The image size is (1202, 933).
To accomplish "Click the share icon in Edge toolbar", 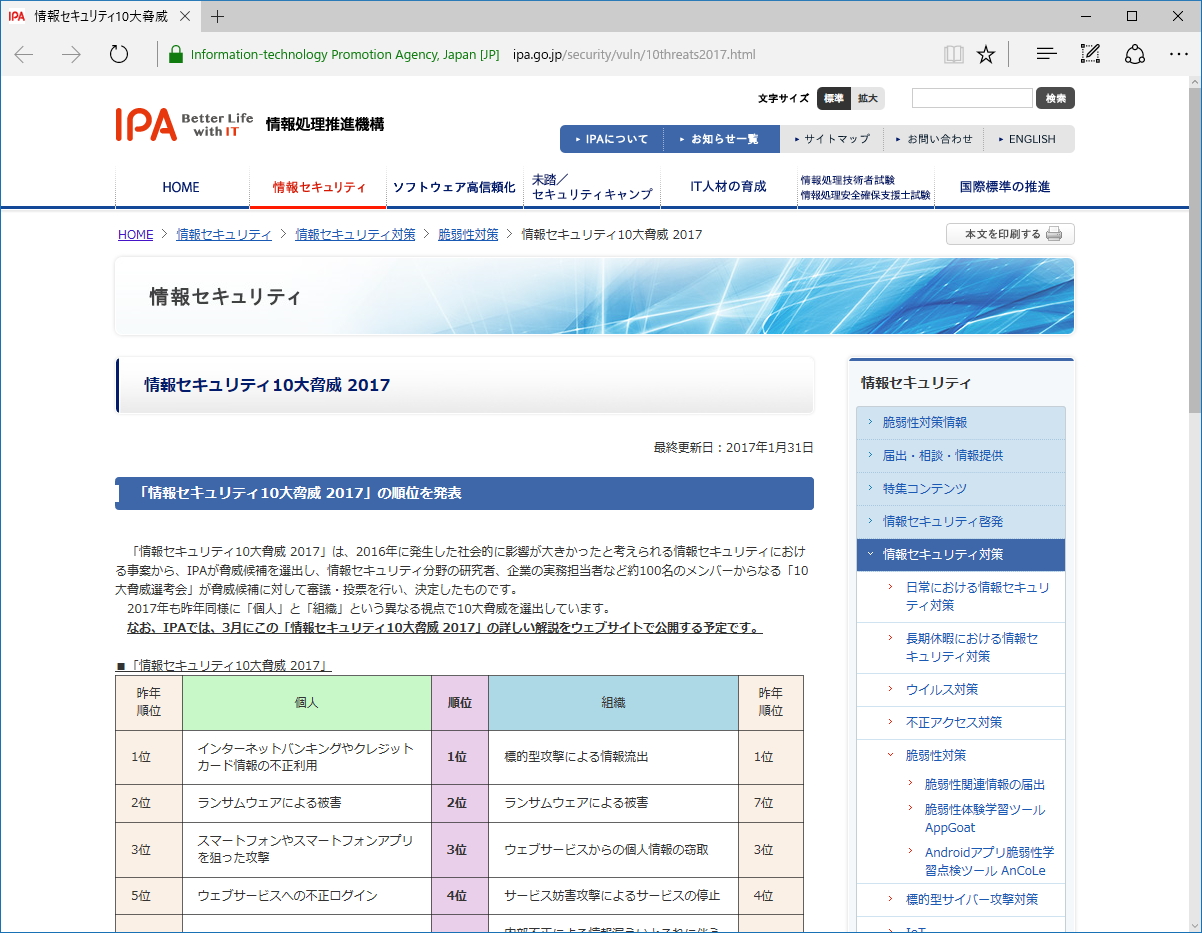I will (1135, 54).
